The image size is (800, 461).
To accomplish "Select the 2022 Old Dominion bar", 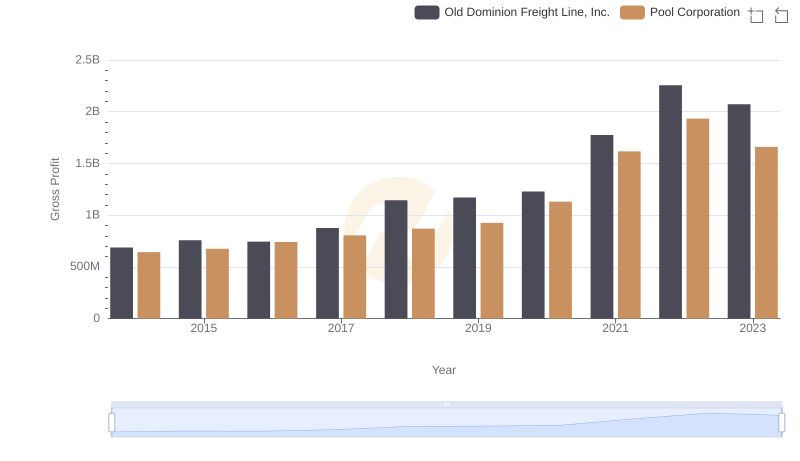I will tap(670, 202).
